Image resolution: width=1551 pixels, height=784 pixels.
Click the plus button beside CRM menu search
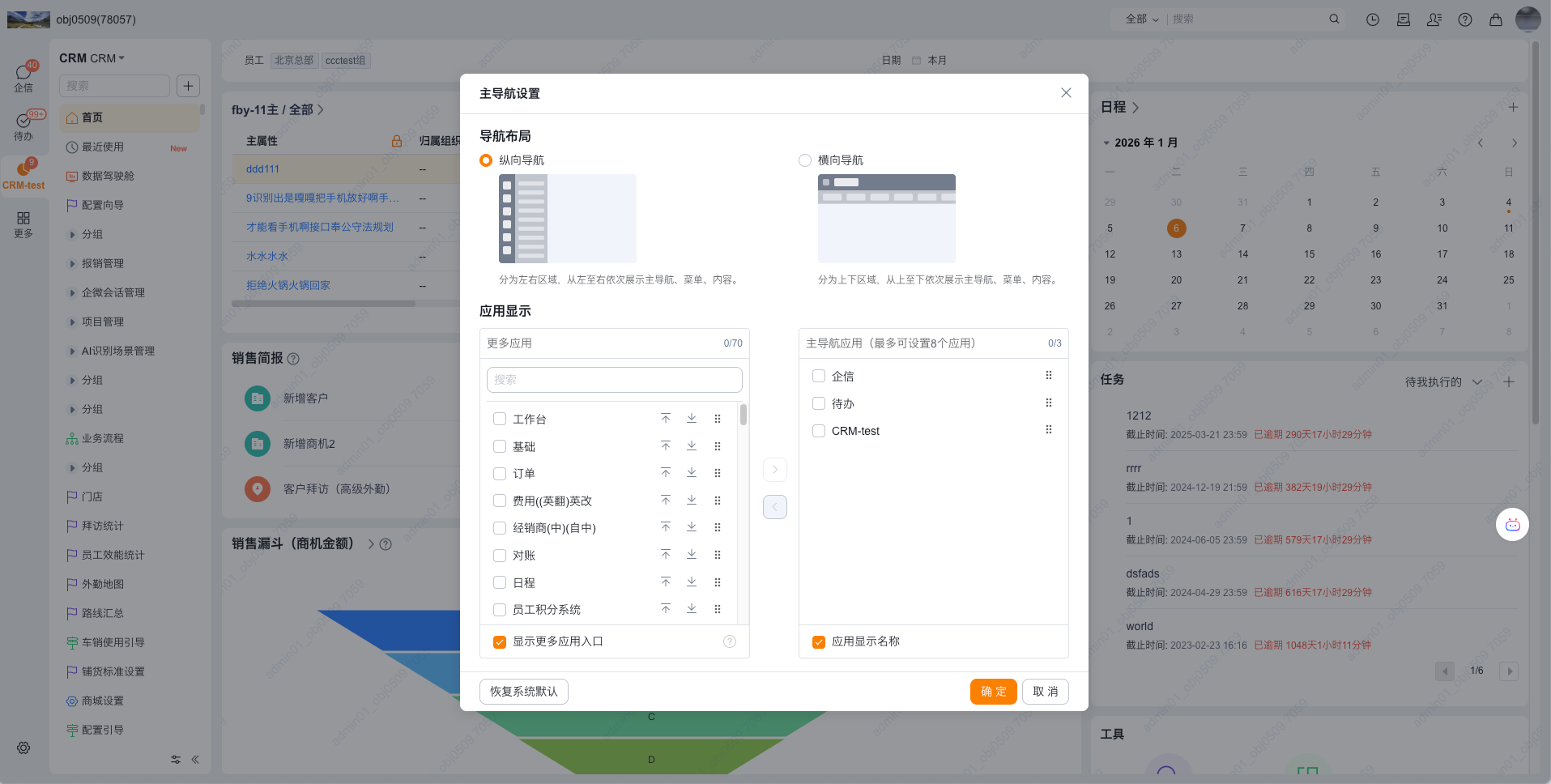point(188,86)
